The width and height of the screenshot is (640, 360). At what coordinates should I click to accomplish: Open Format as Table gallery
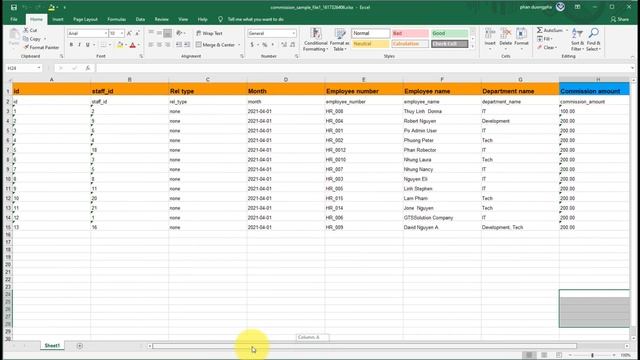[x=340, y=40]
